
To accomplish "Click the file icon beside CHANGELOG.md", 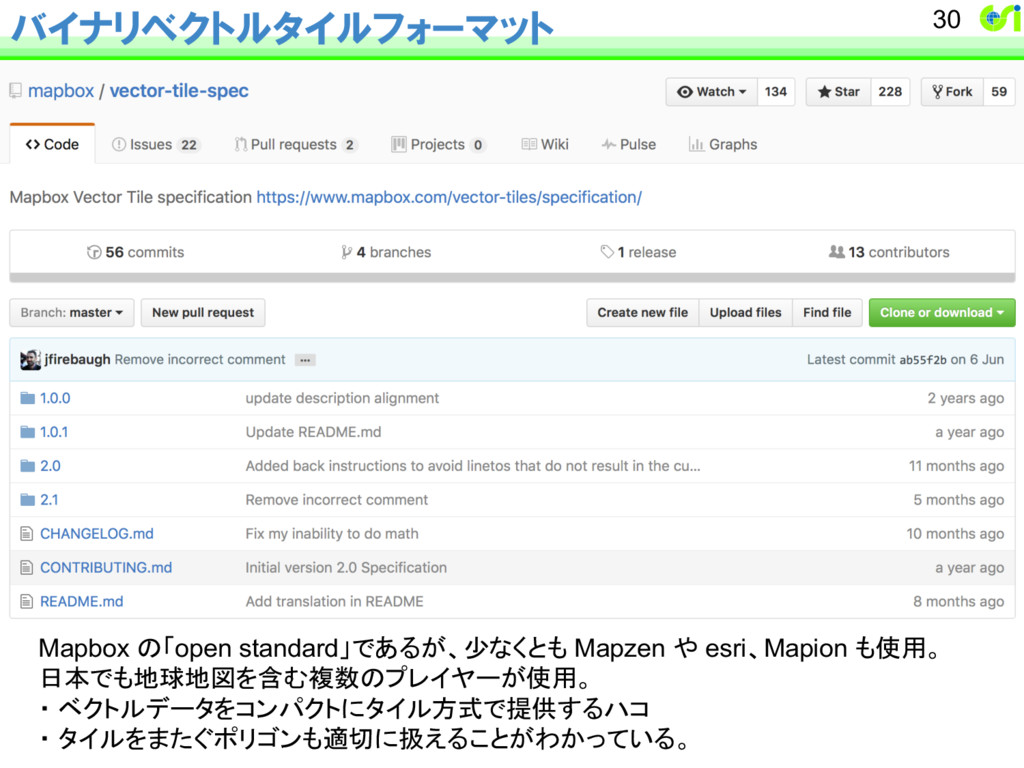I will click(26, 534).
